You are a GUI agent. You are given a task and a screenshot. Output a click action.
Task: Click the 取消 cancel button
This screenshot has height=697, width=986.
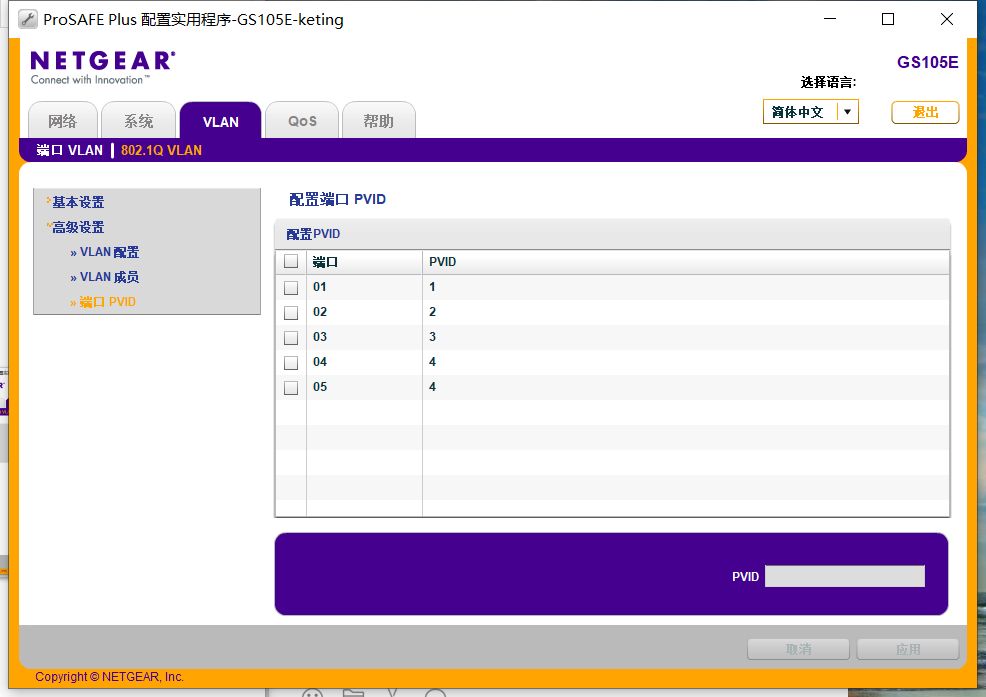point(798,649)
